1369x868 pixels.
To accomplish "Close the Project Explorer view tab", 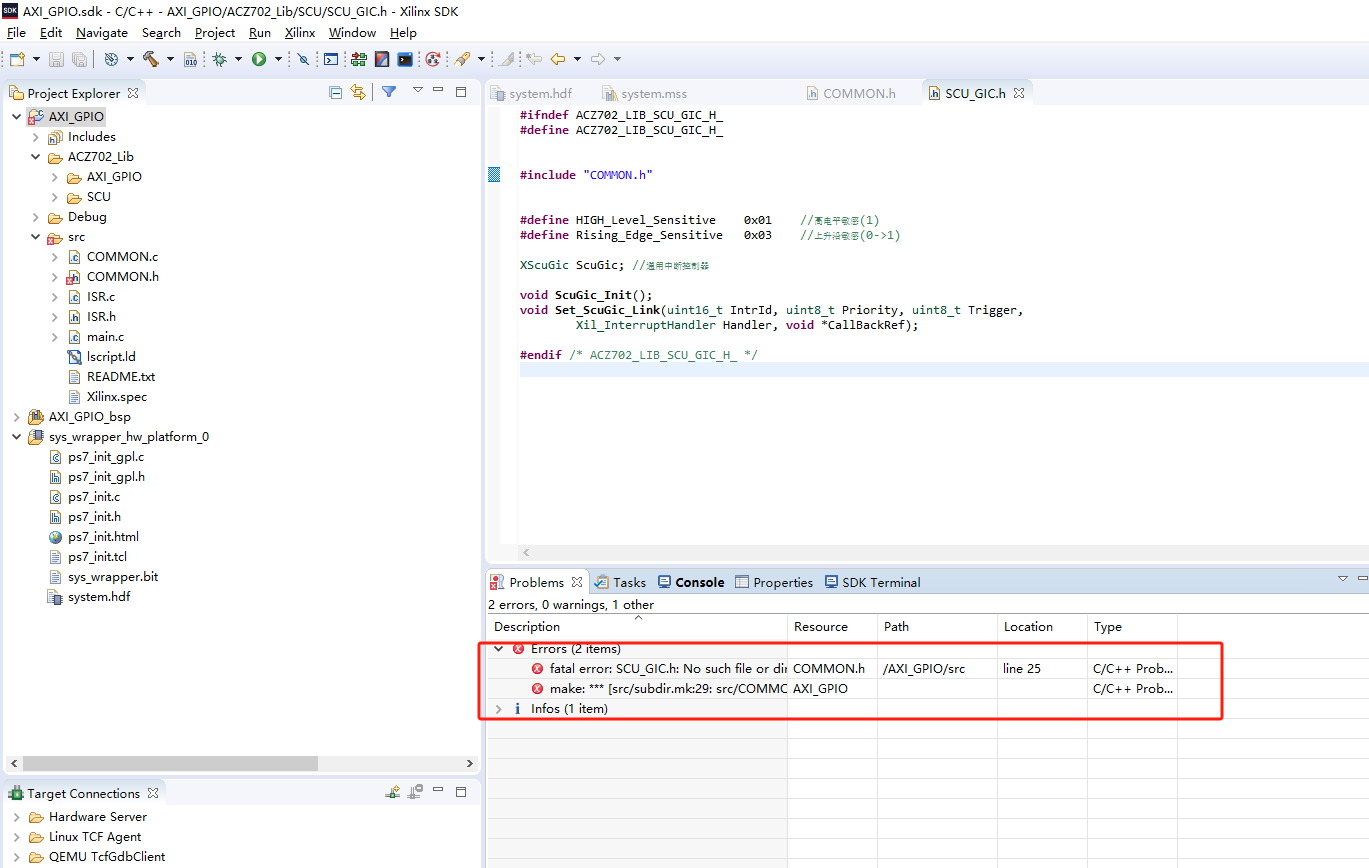I will coord(133,92).
